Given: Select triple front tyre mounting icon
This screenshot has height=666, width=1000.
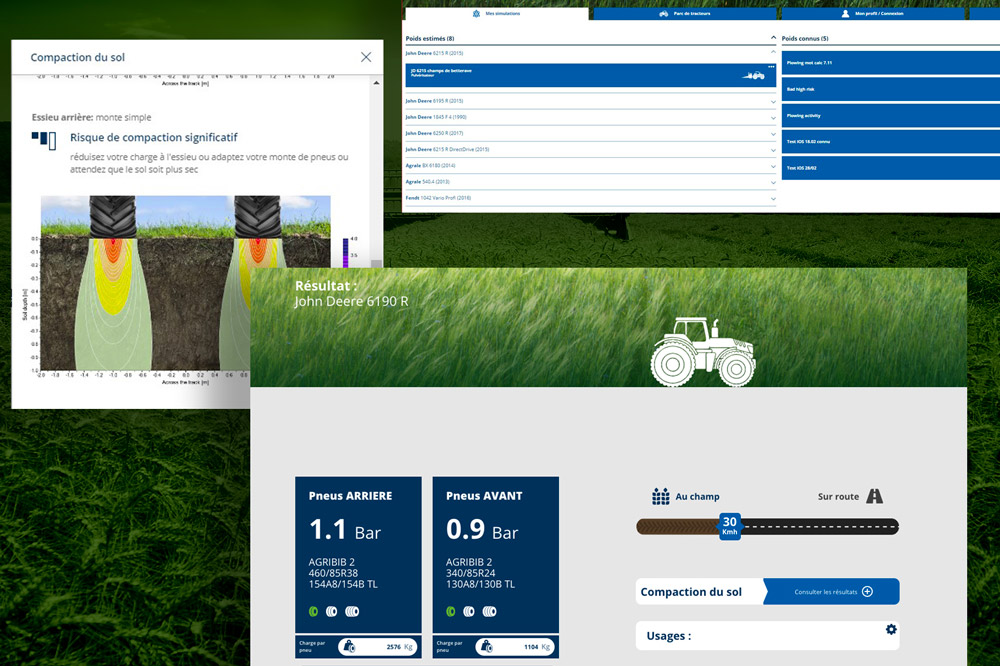Looking at the screenshot, I should (489, 611).
